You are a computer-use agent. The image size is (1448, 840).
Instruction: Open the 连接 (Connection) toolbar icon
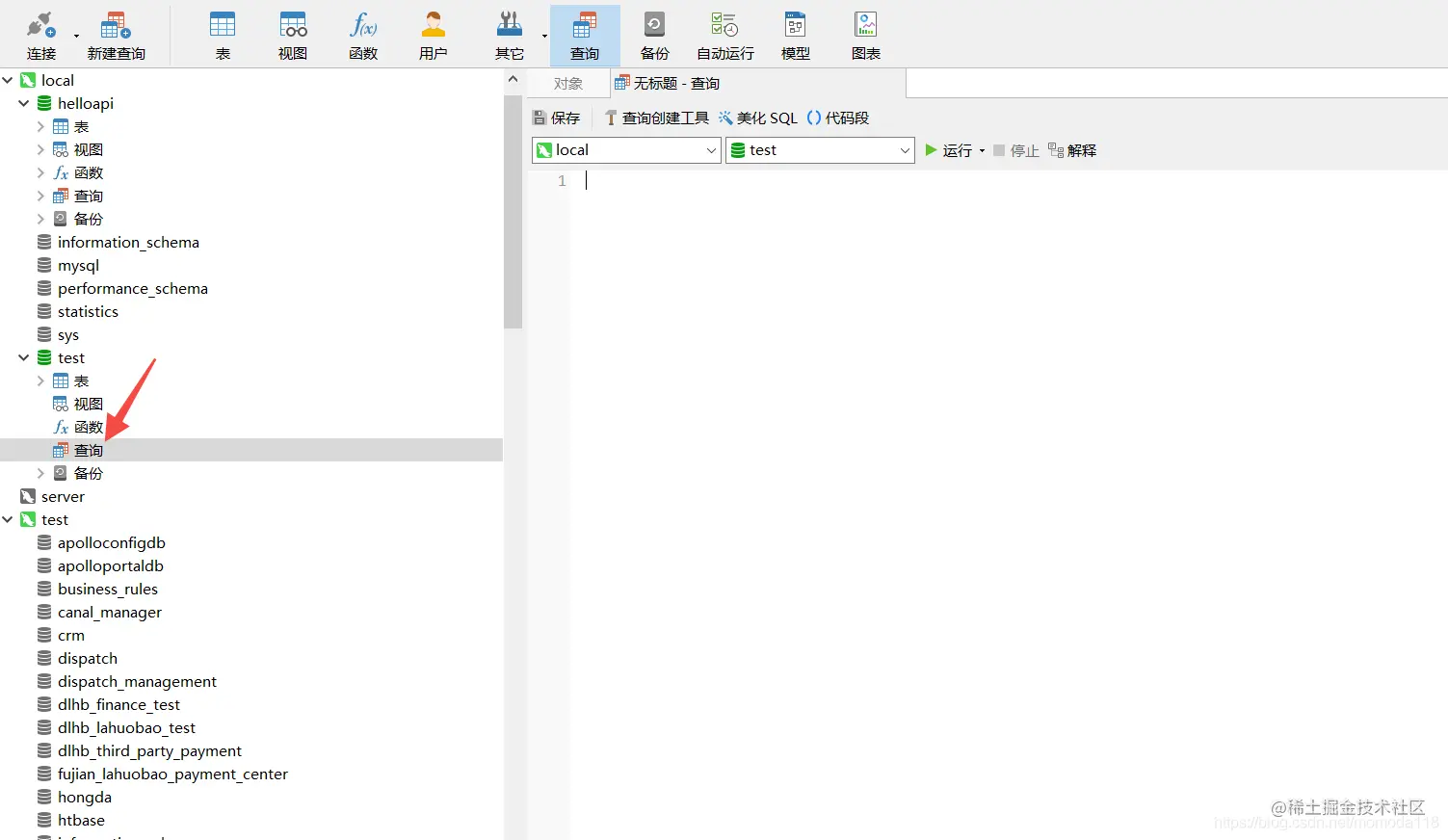41,35
